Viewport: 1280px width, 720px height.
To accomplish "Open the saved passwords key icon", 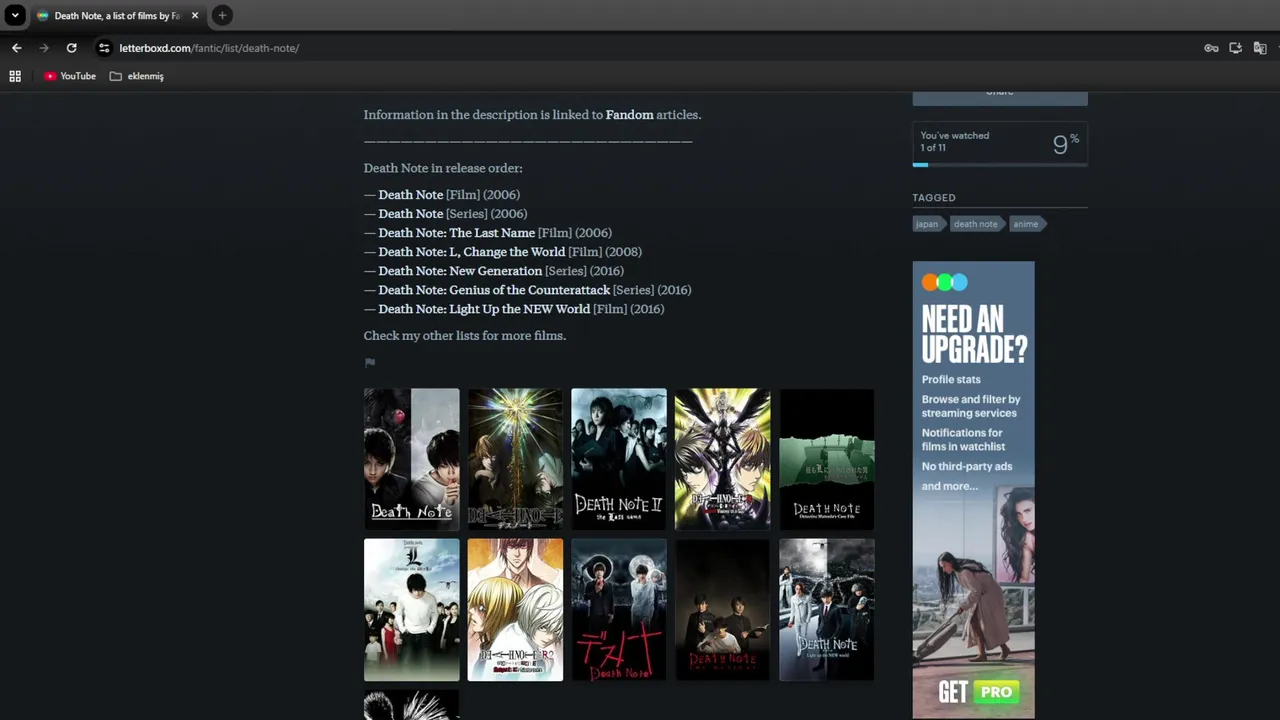I will (x=1211, y=48).
